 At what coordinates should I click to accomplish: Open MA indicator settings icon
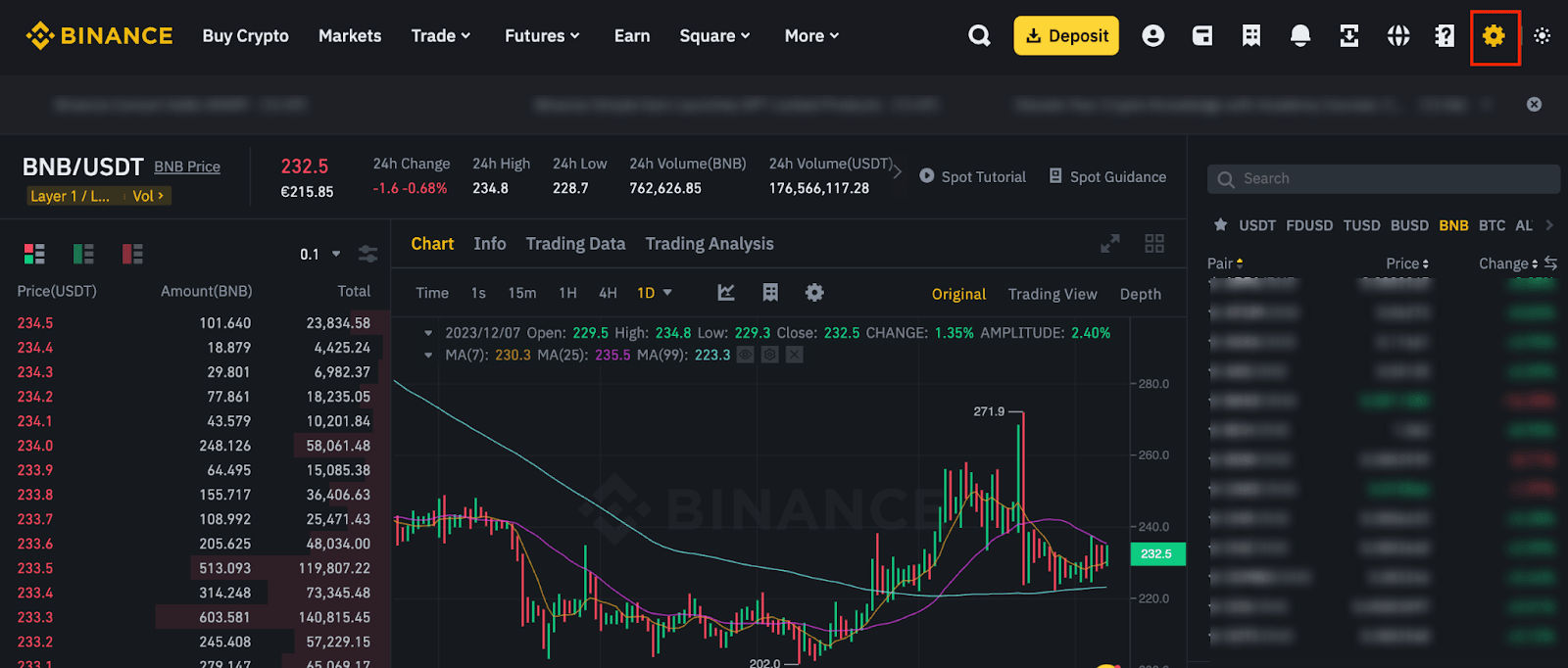click(x=770, y=355)
